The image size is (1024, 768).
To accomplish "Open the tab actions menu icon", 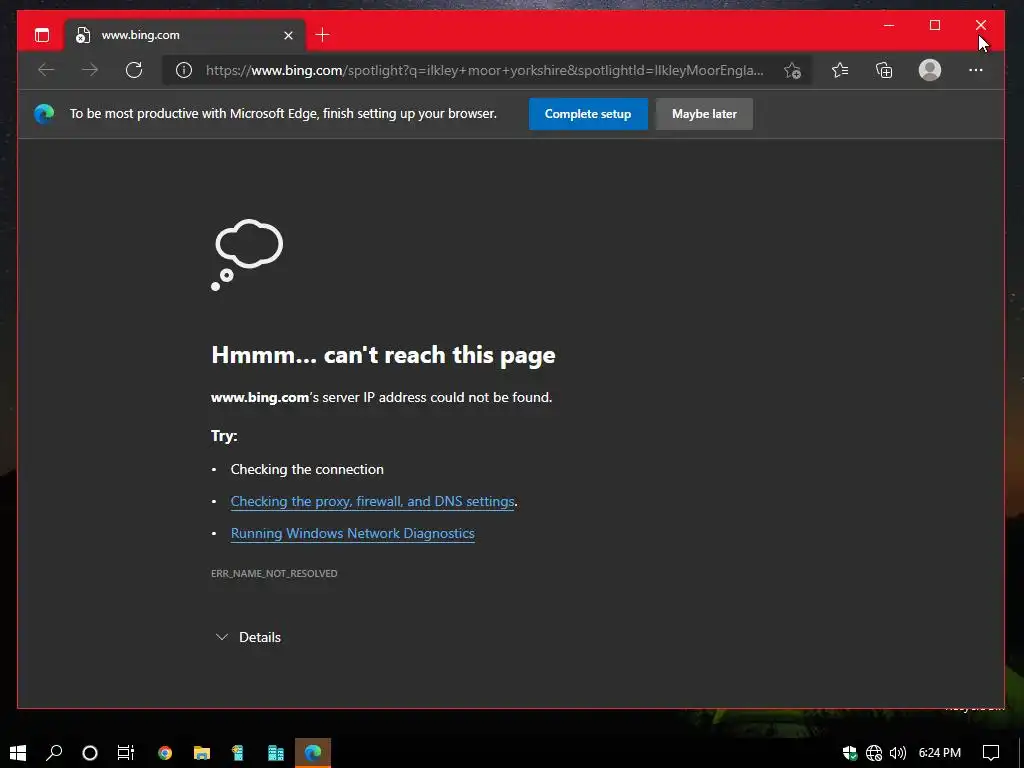I will (42, 35).
